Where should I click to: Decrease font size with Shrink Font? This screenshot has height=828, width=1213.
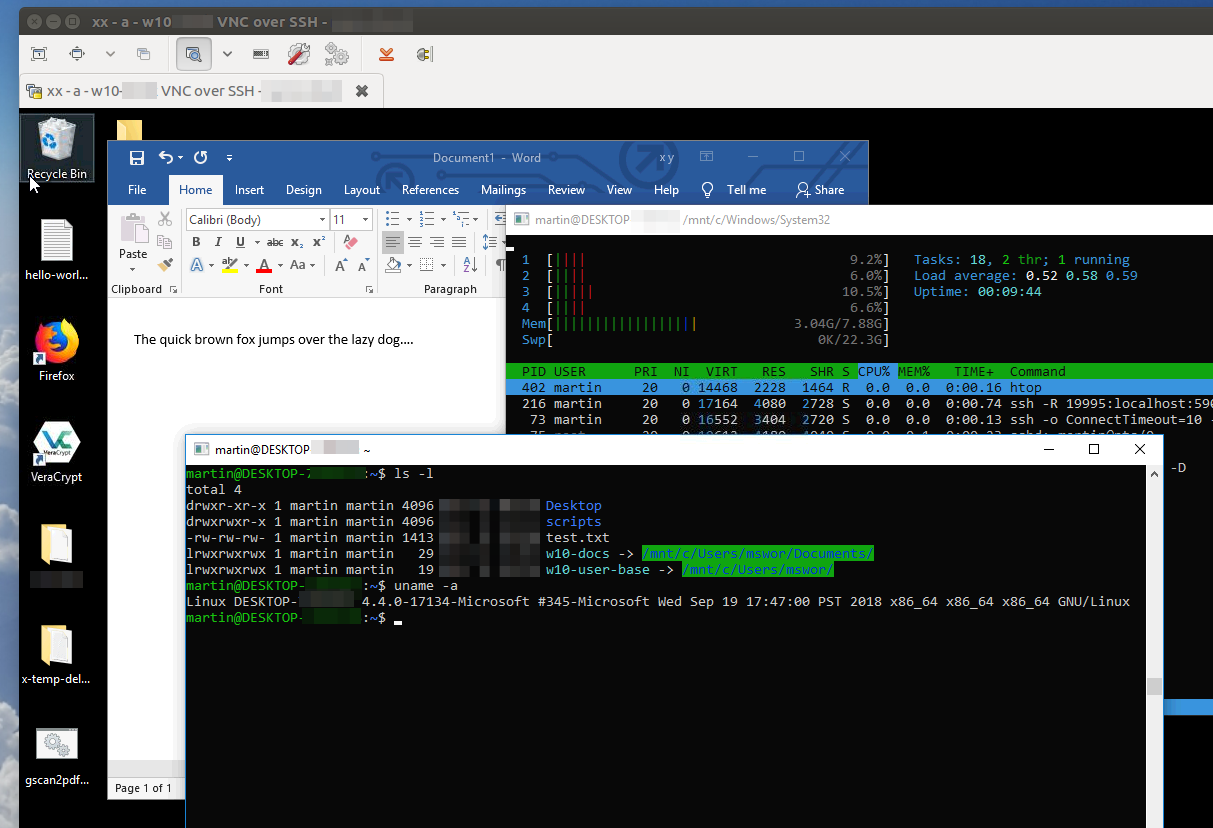click(362, 265)
